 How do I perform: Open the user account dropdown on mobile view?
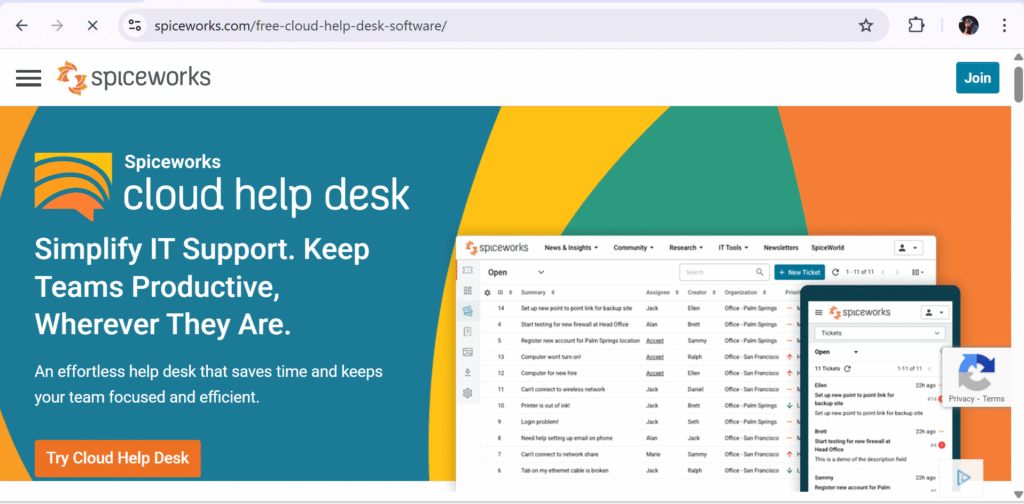(x=935, y=313)
